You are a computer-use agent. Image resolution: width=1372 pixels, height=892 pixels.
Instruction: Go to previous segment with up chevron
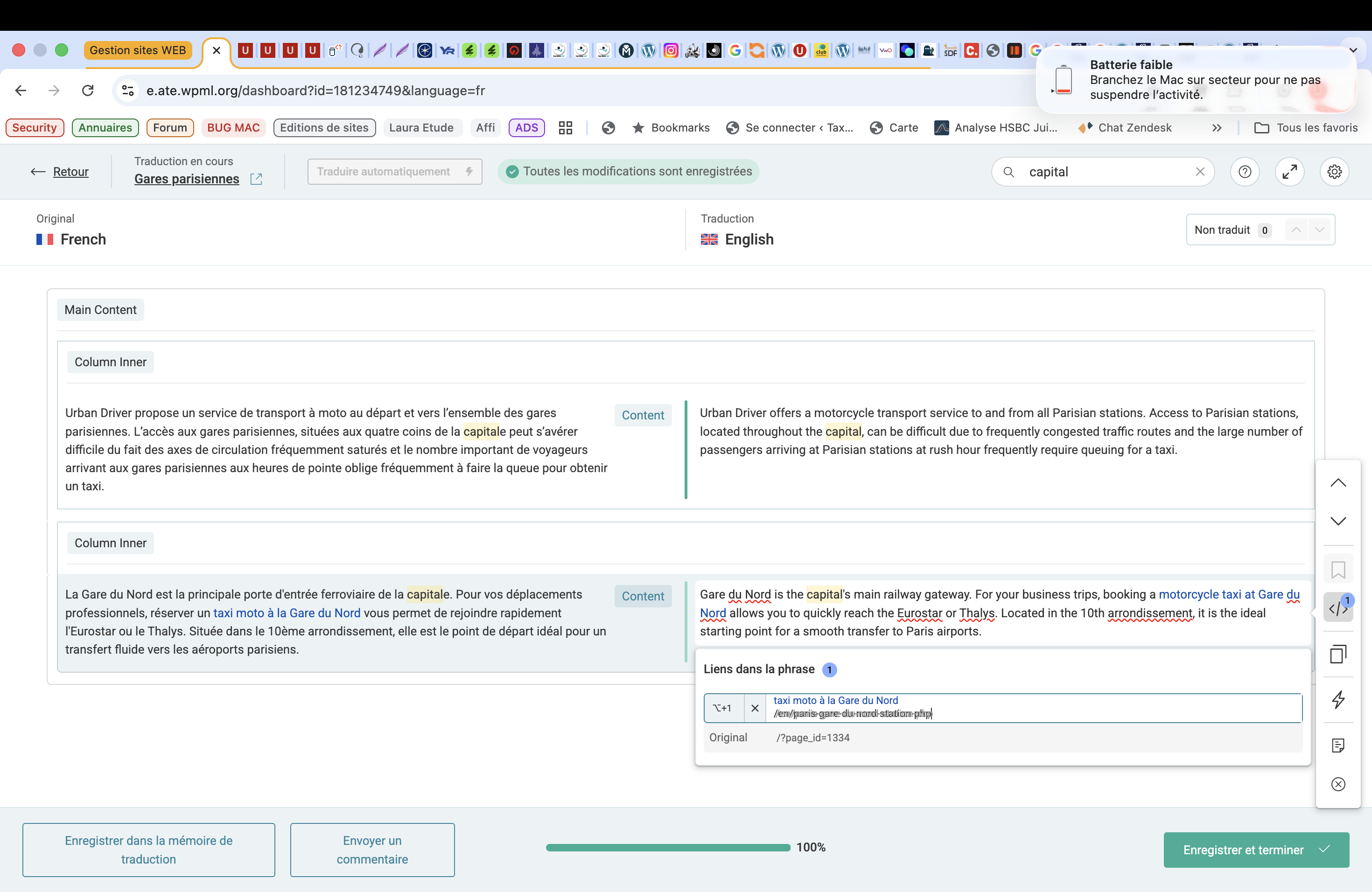[1337, 483]
